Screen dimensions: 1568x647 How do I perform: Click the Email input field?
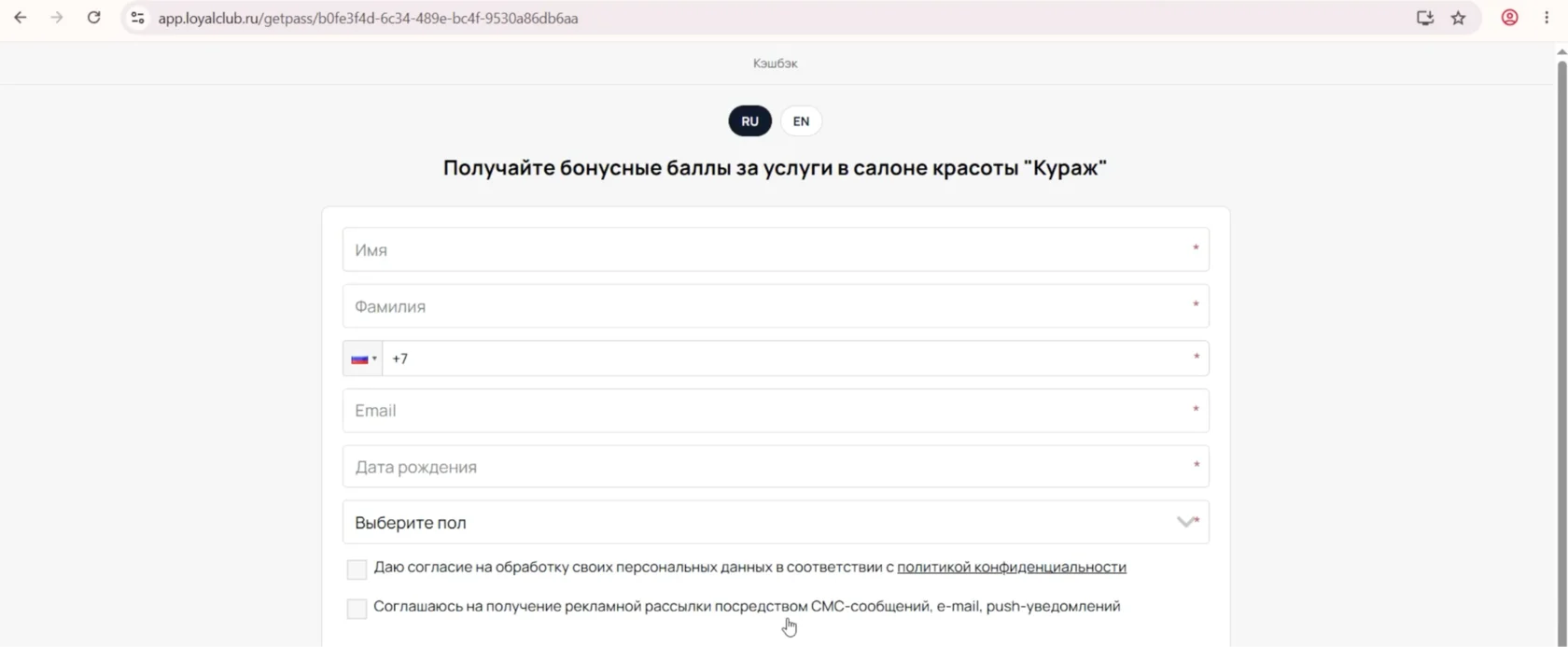point(776,411)
